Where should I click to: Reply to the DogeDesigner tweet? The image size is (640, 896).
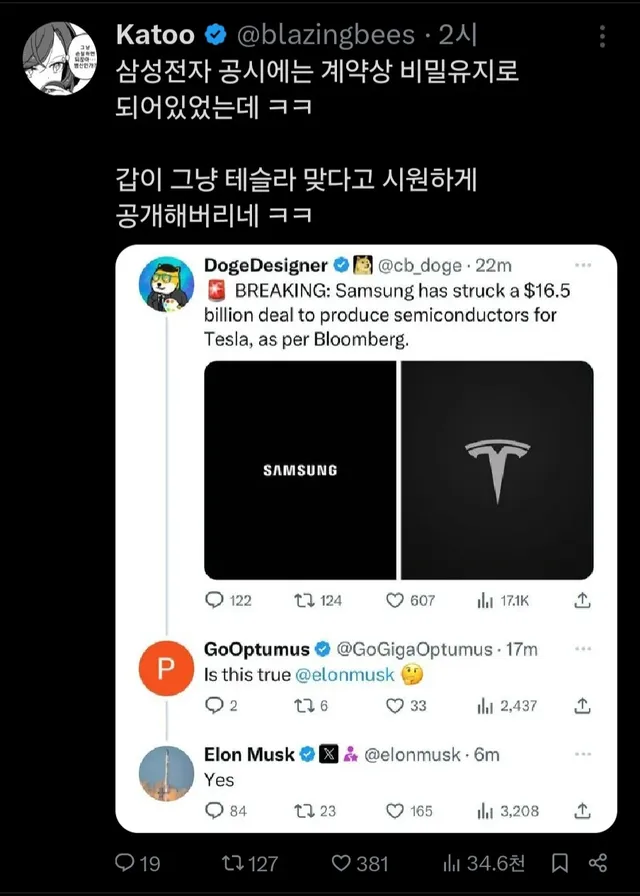(214, 600)
